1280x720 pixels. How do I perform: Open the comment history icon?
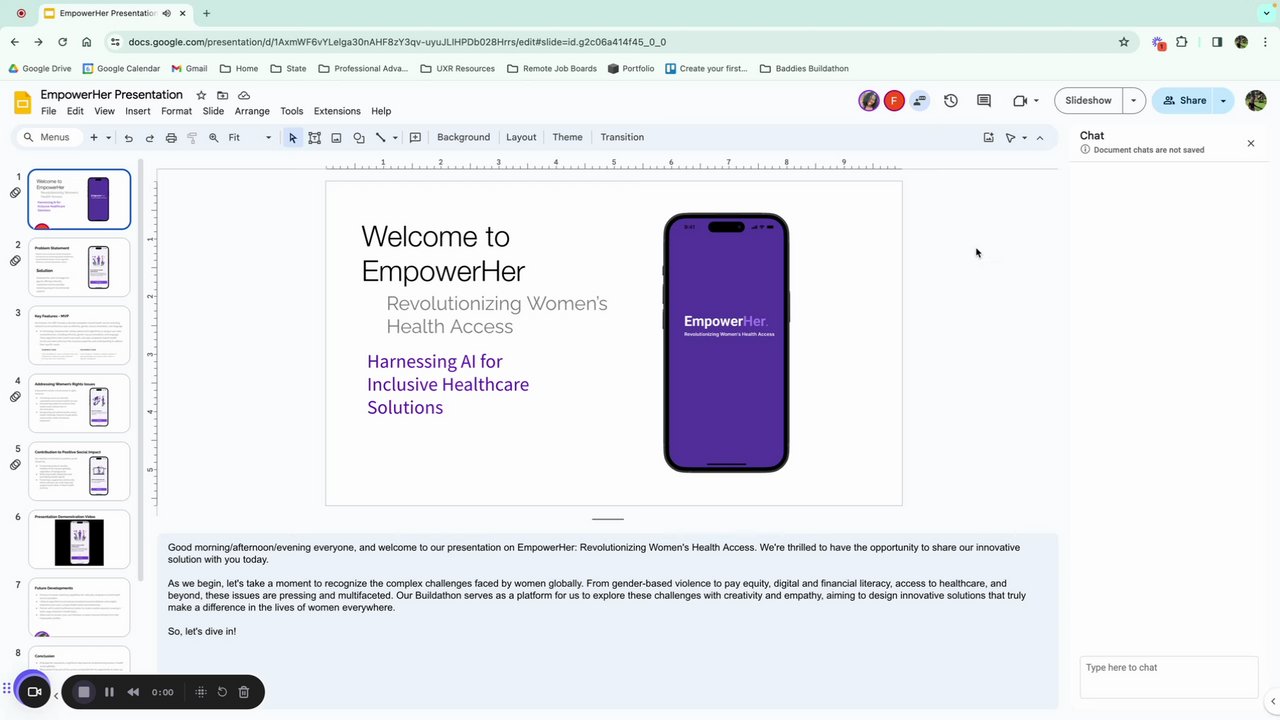coord(984,101)
